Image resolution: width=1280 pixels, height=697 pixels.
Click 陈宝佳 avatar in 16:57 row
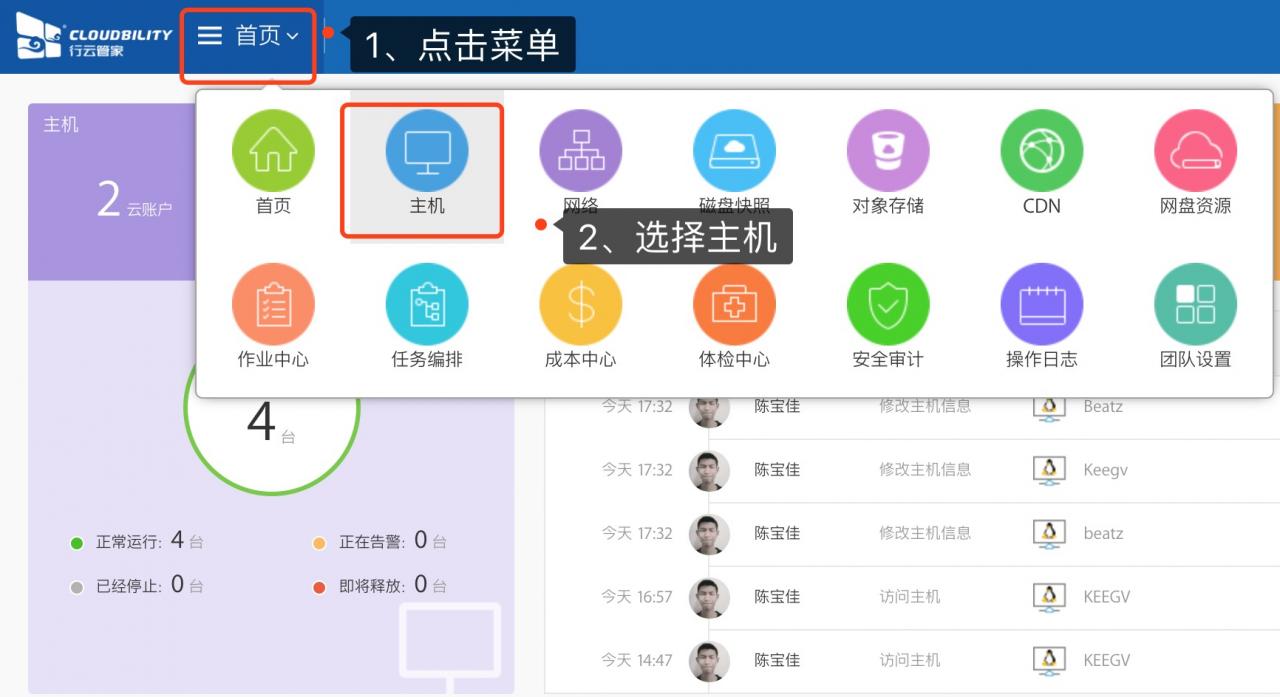point(709,597)
